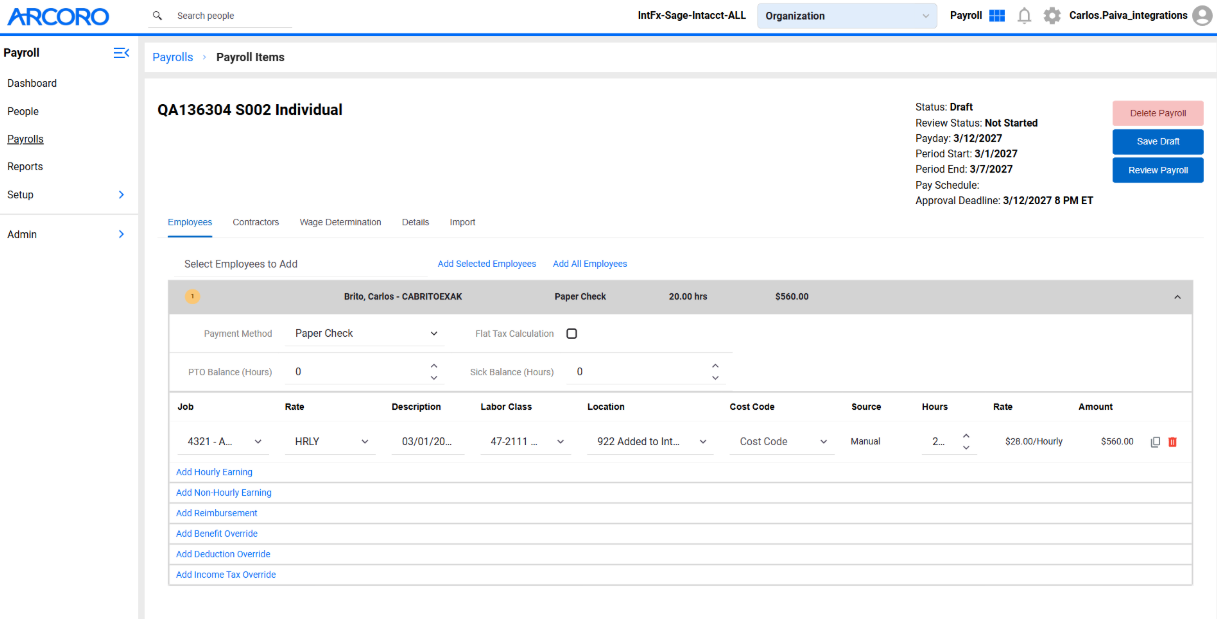The height and width of the screenshot is (619, 1217).
Task: Open Payrolls in sidebar
Action: 25,139
